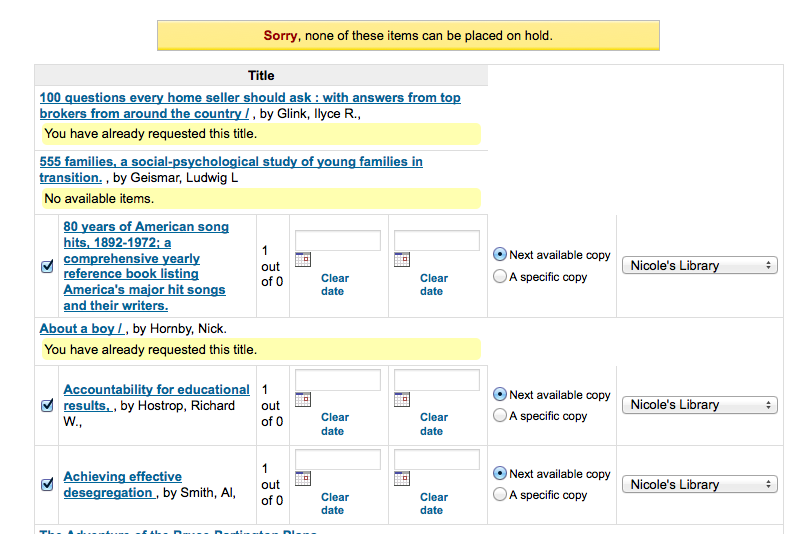Open first calendar icon for Achieving desegregation row
This screenshot has height=534, width=812.
click(x=303, y=478)
